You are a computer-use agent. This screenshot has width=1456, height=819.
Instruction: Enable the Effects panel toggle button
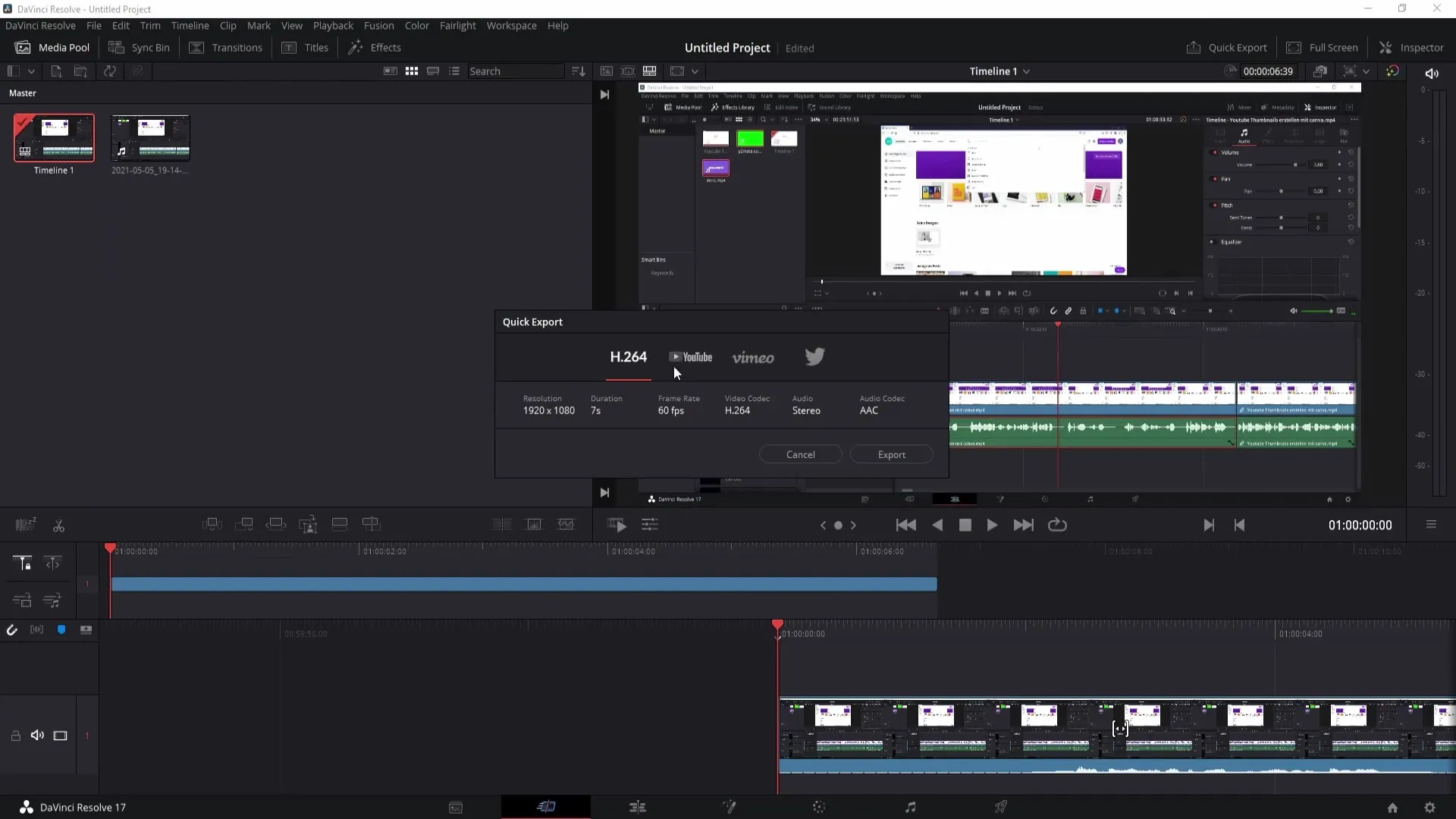(x=375, y=47)
